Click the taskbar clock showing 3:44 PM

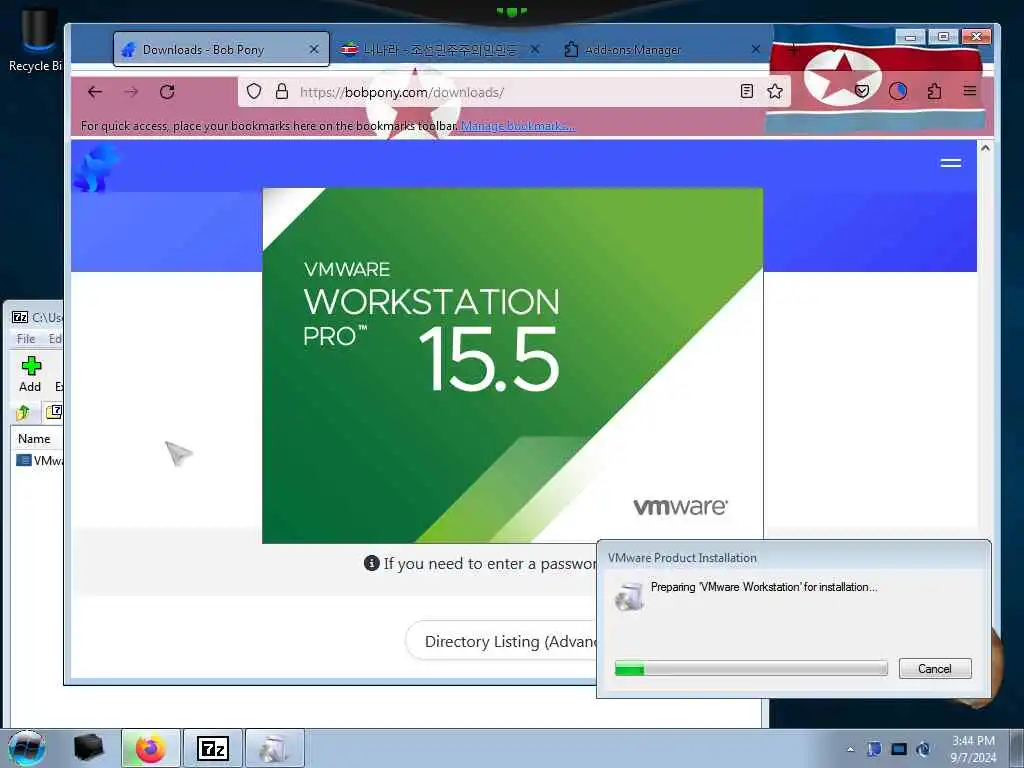point(973,748)
